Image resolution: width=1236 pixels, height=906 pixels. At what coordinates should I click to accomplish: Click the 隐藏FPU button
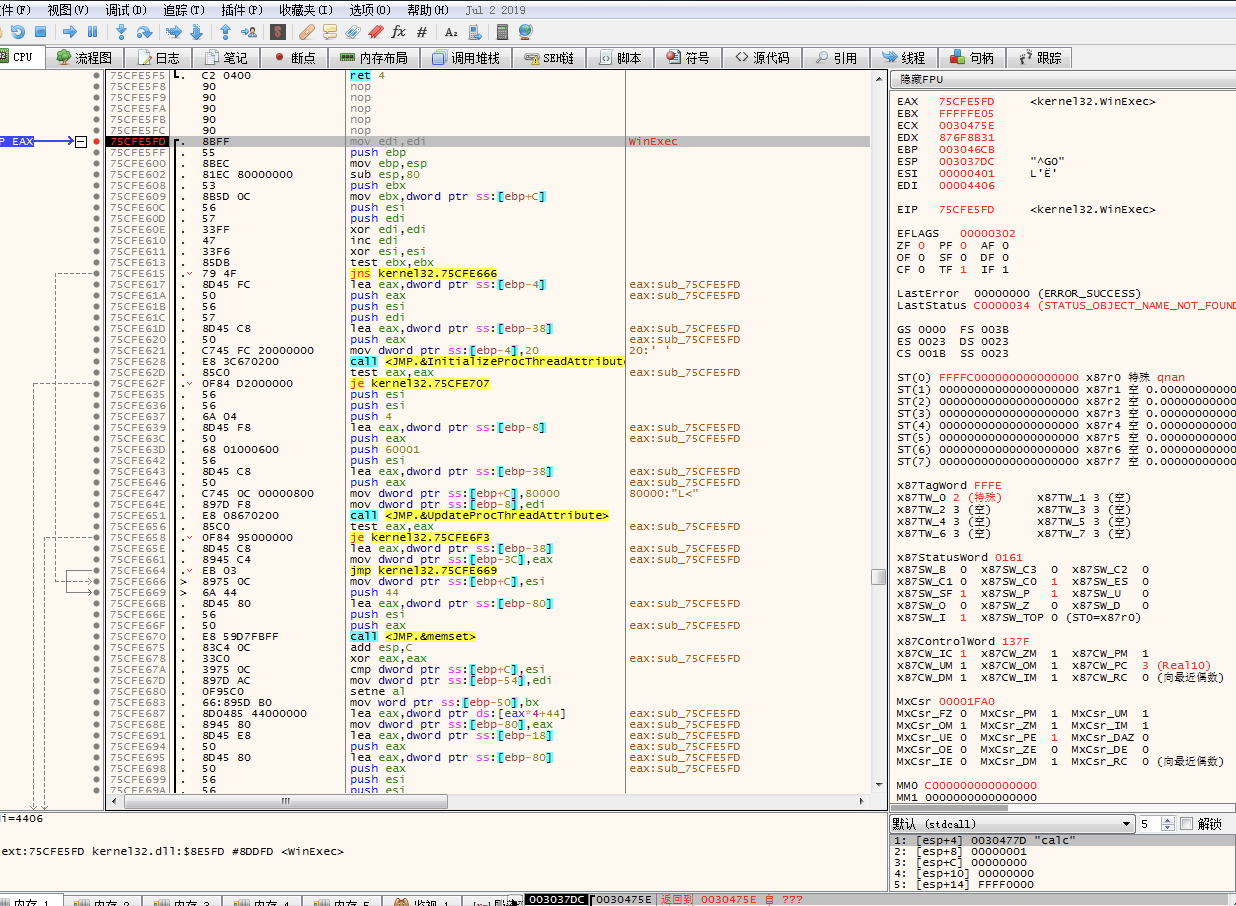[922, 79]
